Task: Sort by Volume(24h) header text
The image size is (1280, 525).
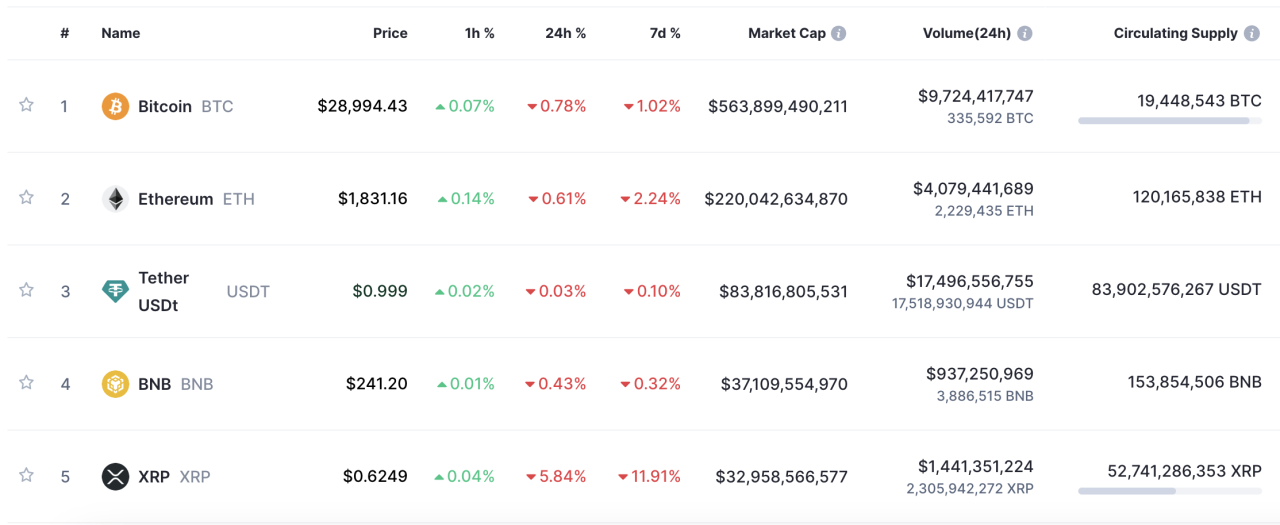Action: (x=968, y=33)
